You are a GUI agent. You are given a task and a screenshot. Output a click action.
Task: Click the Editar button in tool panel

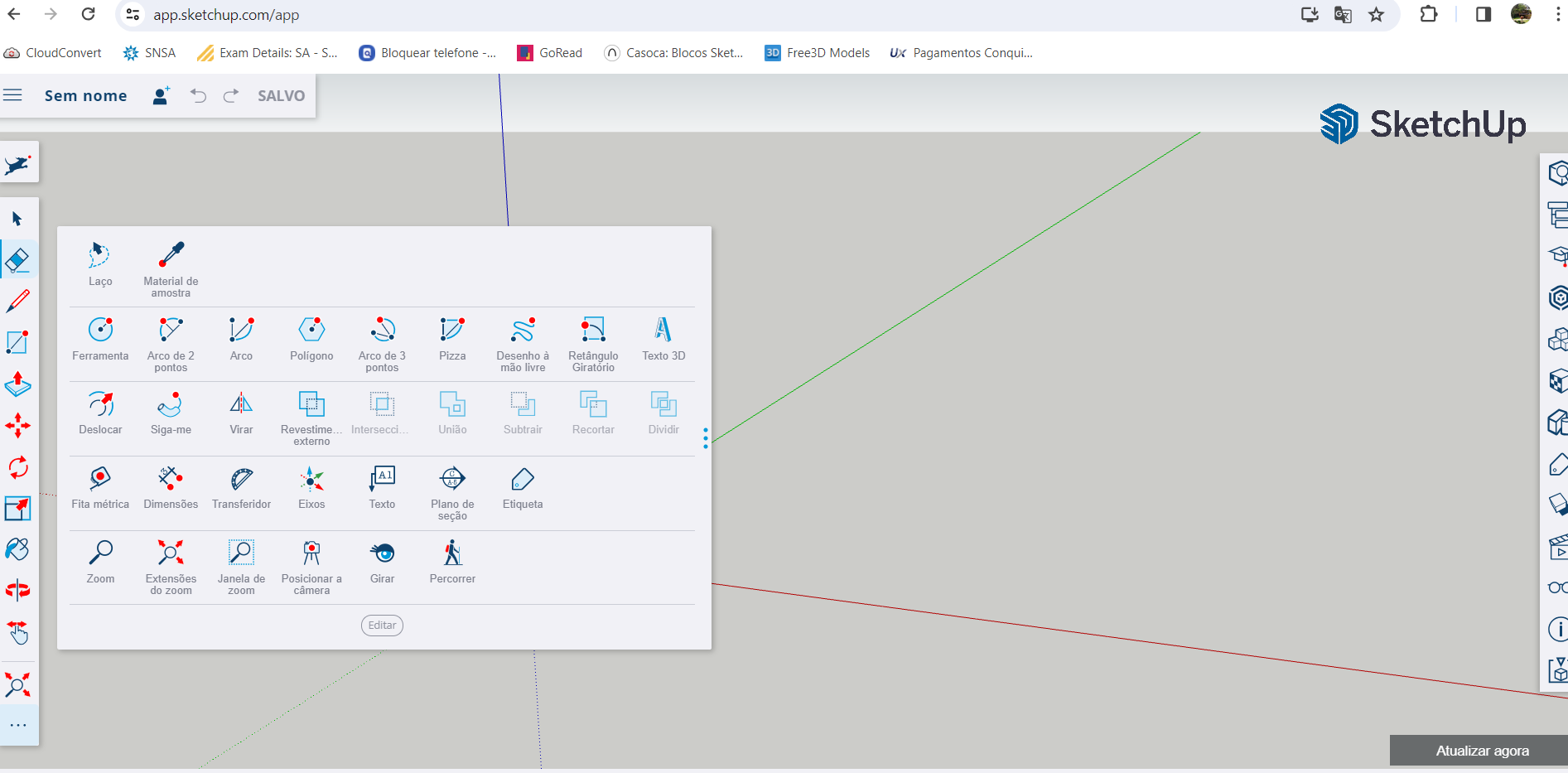pos(382,626)
